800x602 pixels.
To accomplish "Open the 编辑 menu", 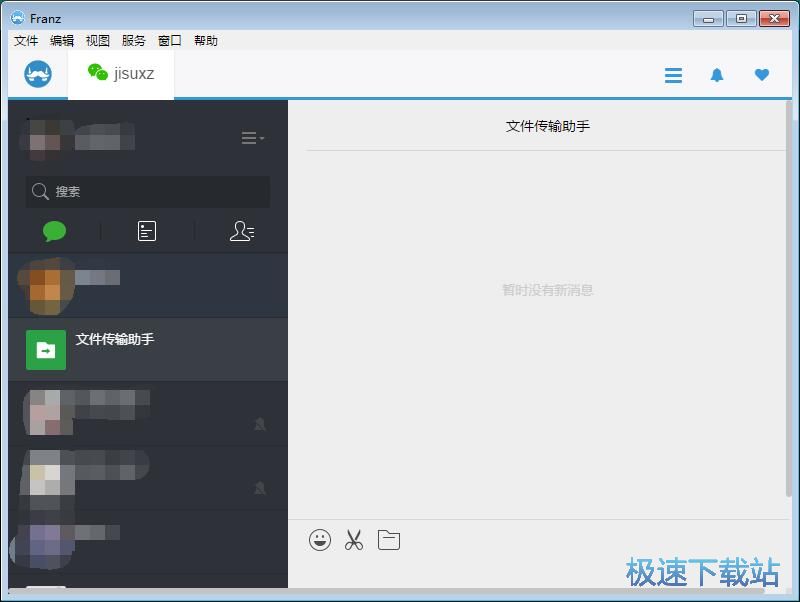I will [x=62, y=40].
